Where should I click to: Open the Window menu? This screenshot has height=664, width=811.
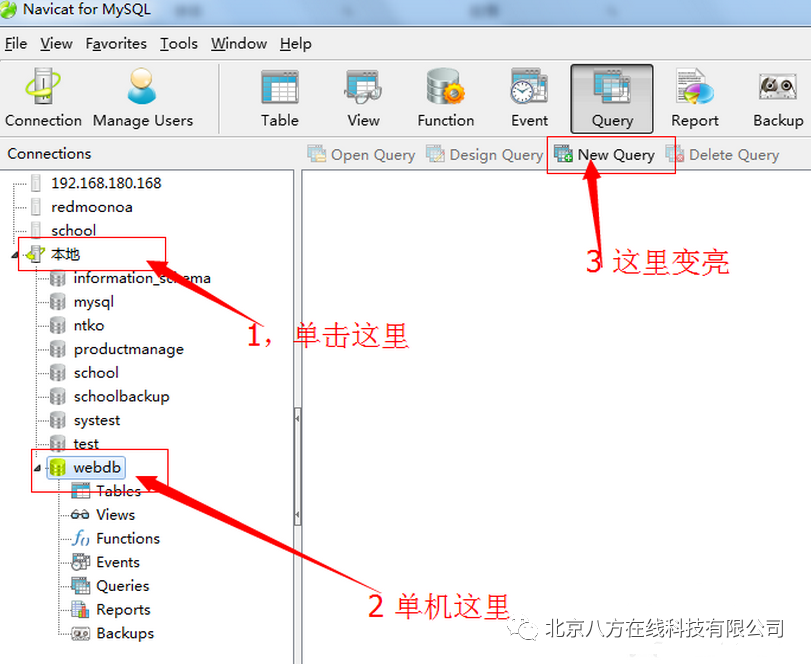pyautogui.click(x=238, y=43)
